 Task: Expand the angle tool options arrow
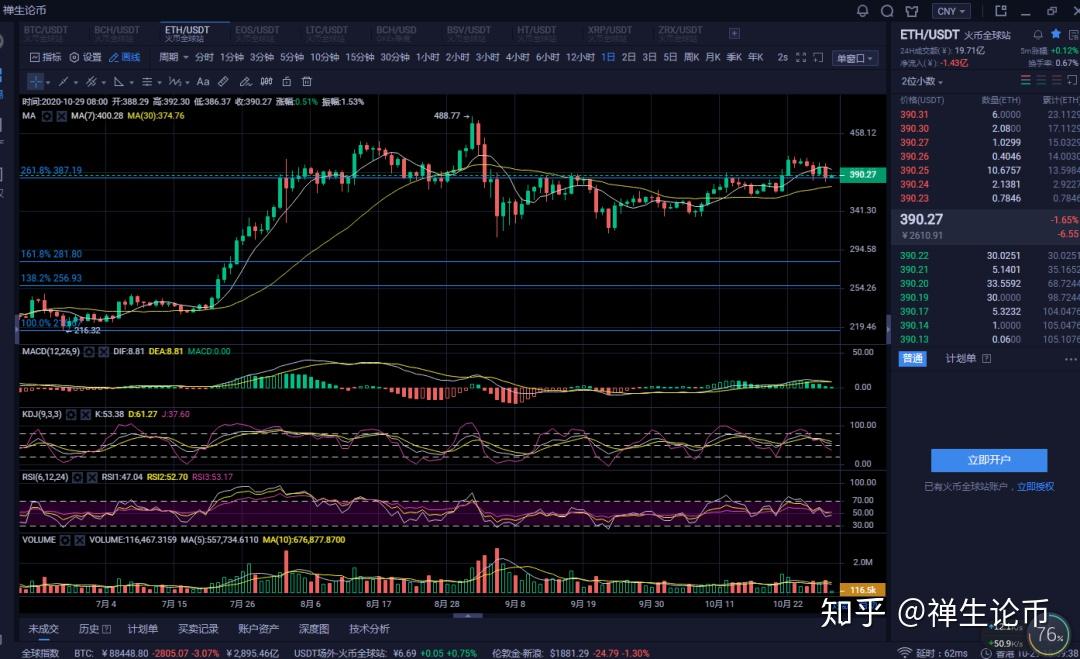click(131, 83)
